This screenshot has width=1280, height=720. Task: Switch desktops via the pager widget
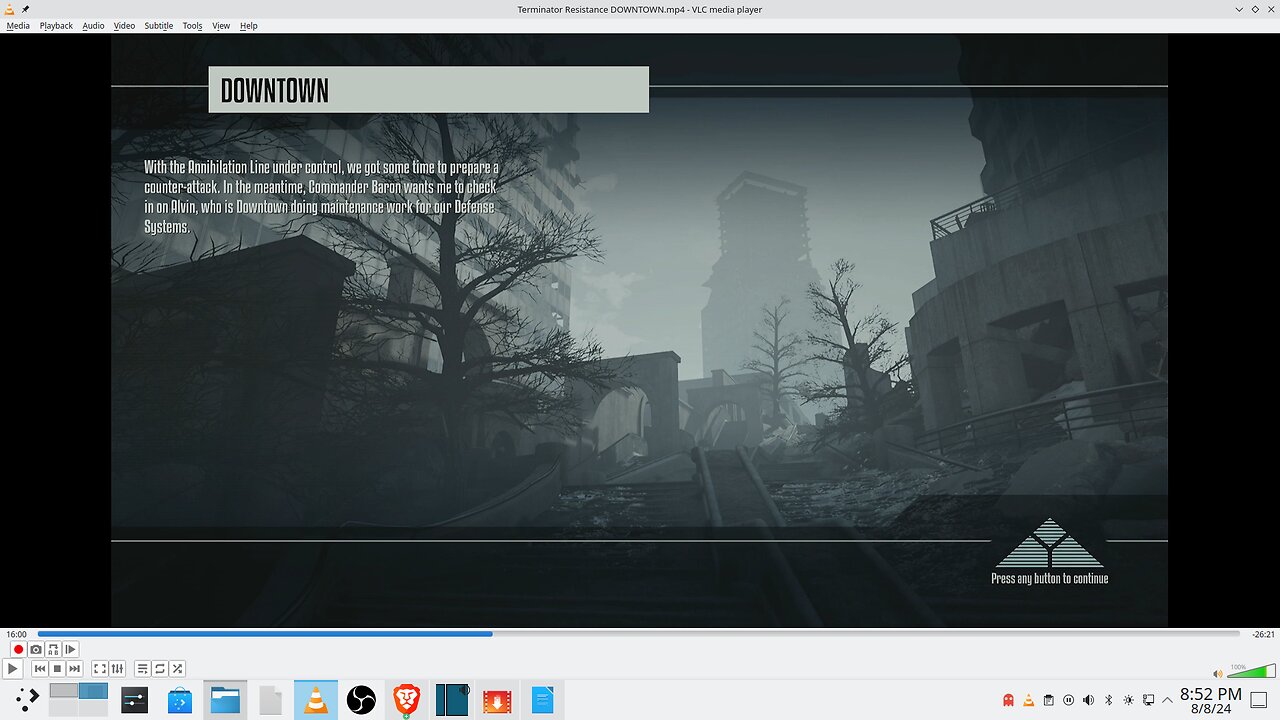coord(79,699)
